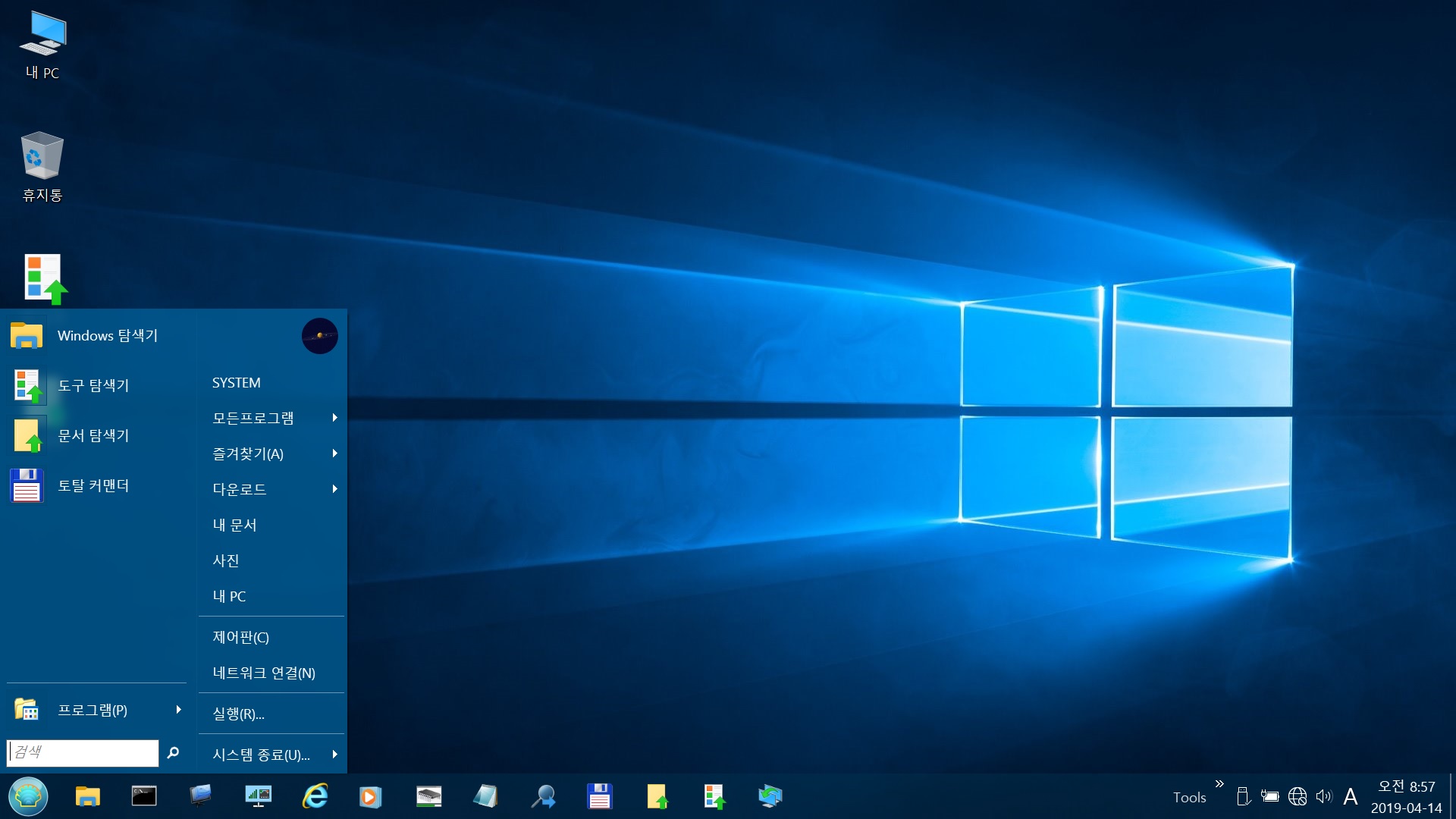Viewport: 1456px width, 819px height.
Task: Open the 실행(R)... run dialog
Action: [x=271, y=714]
